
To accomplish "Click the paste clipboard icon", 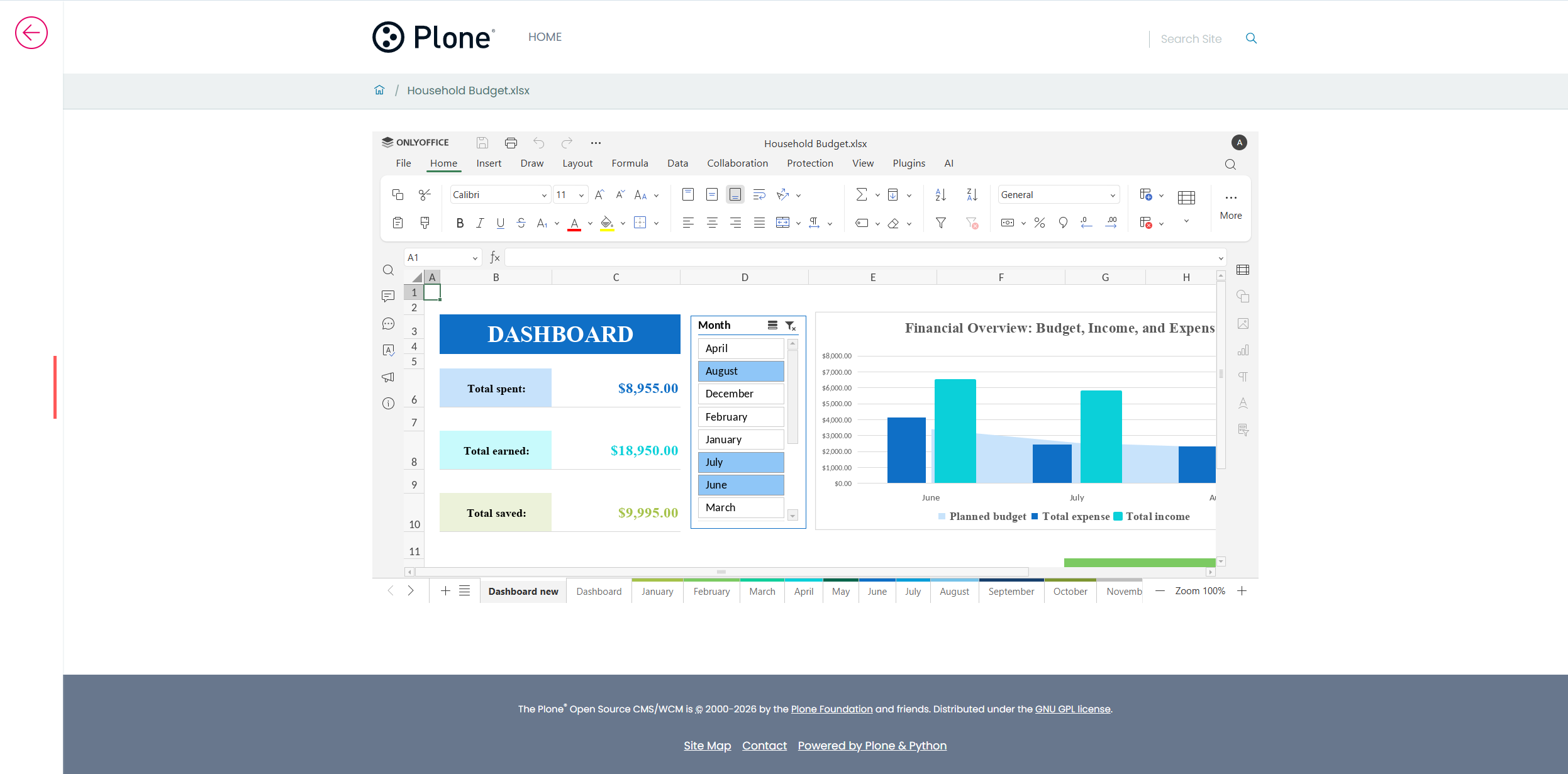I will [398, 223].
